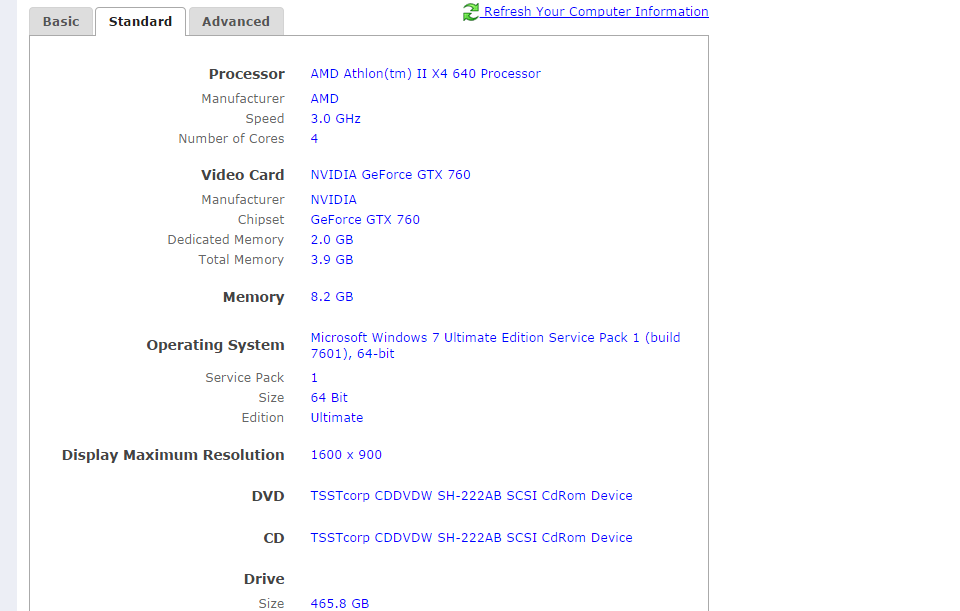The image size is (960, 611).
Task: Click the processor manufacturer value AMD
Action: point(324,99)
